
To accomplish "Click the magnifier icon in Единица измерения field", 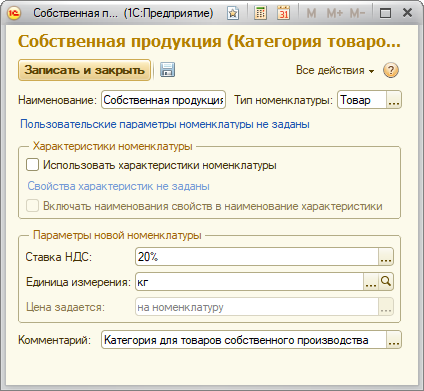I will [x=386, y=282].
